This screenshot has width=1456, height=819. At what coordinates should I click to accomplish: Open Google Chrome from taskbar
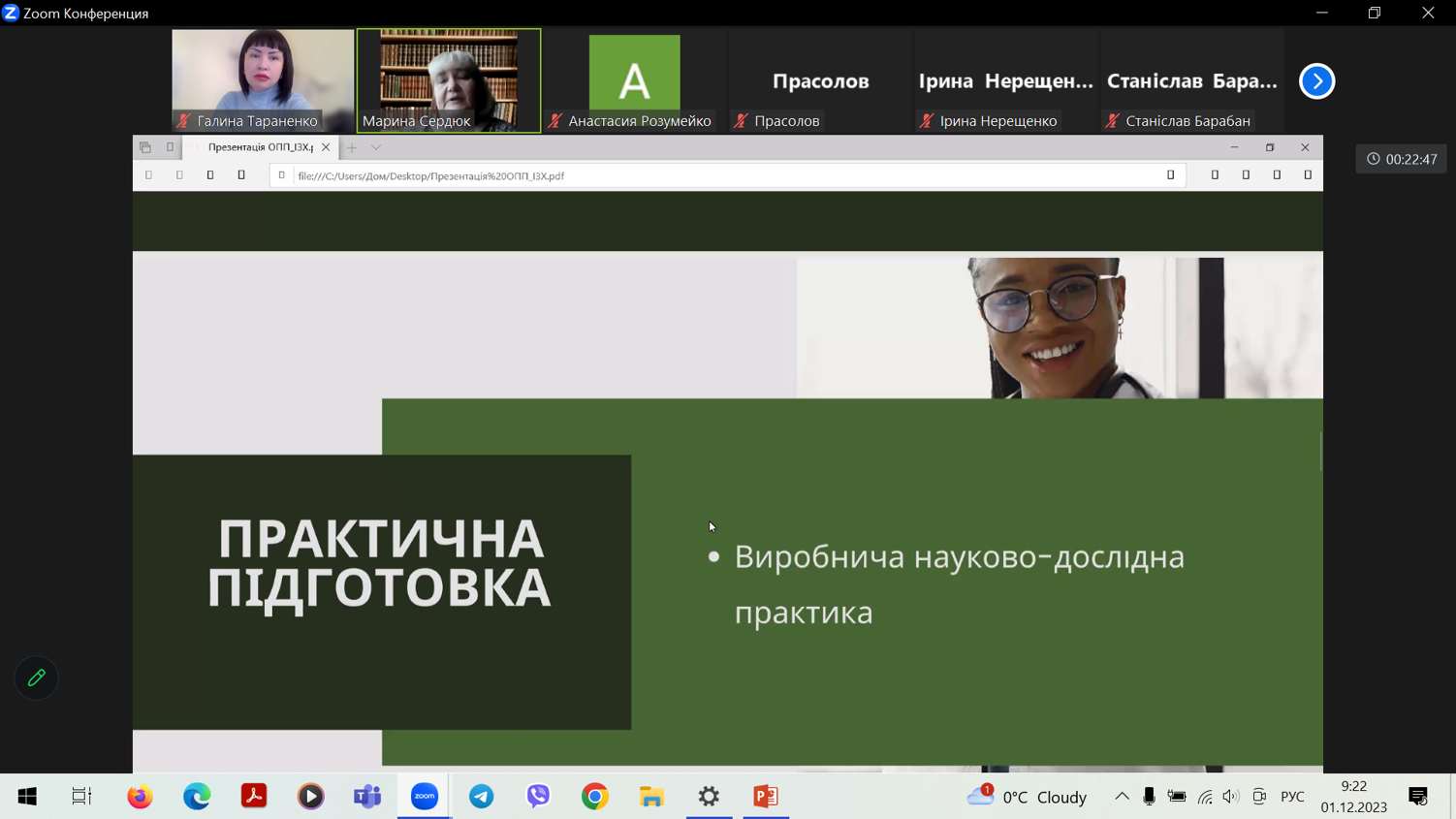click(595, 797)
